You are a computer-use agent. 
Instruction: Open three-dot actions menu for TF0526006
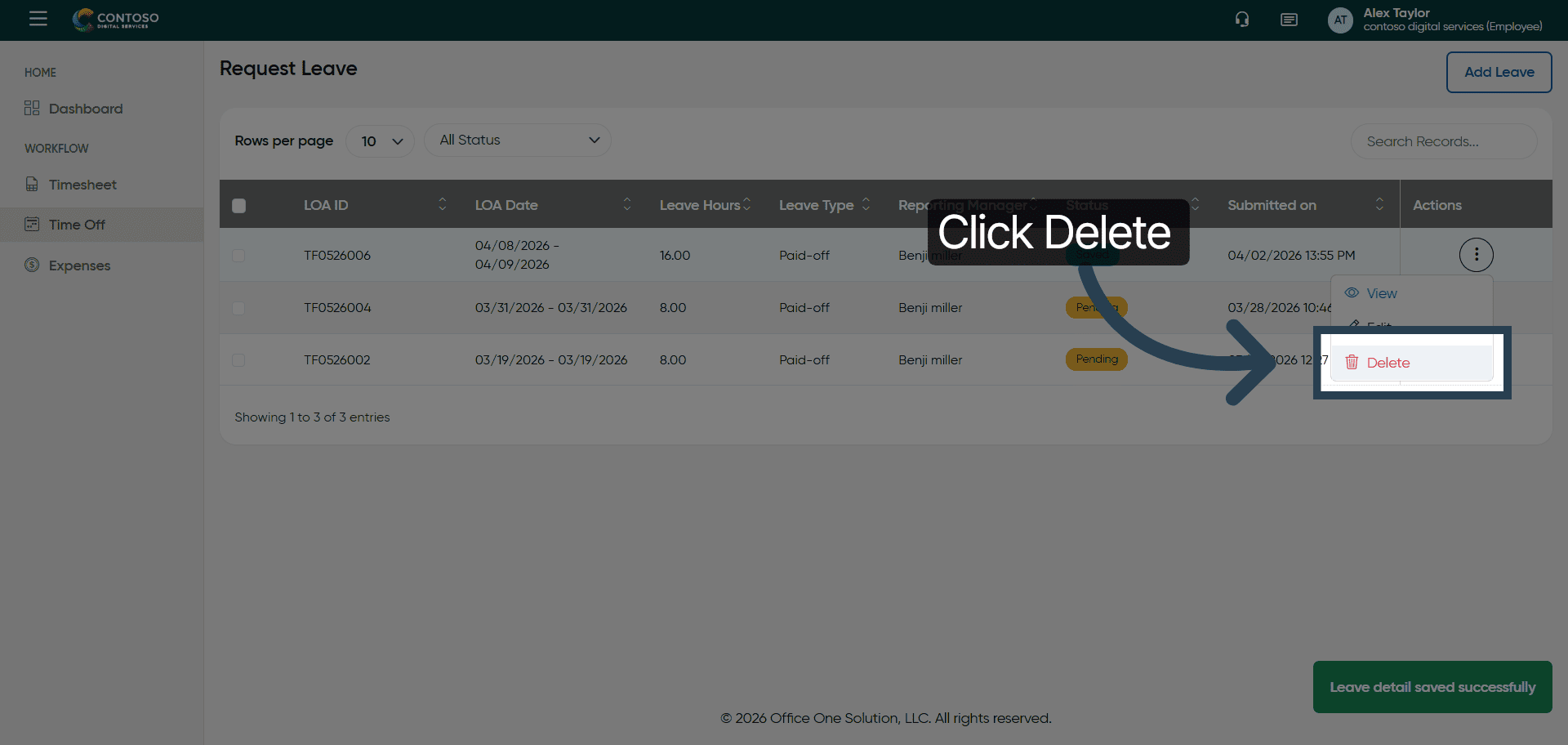coord(1476,255)
